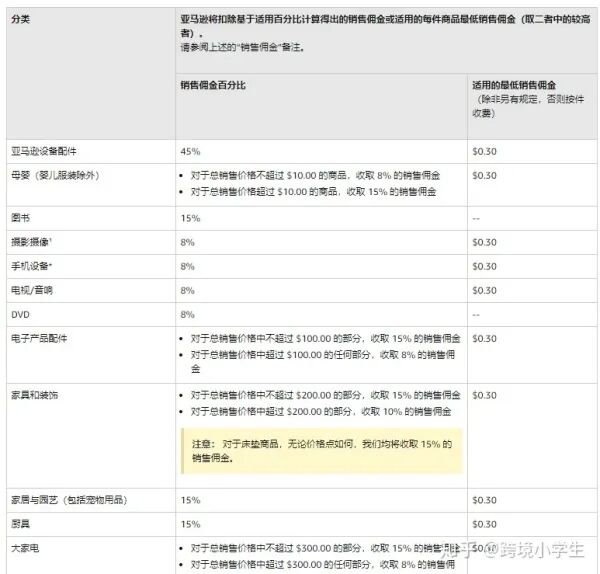Click the bullet about over $100.00 at 8%
Screen dimensions: 600x574
pyautogui.click(x=323, y=361)
